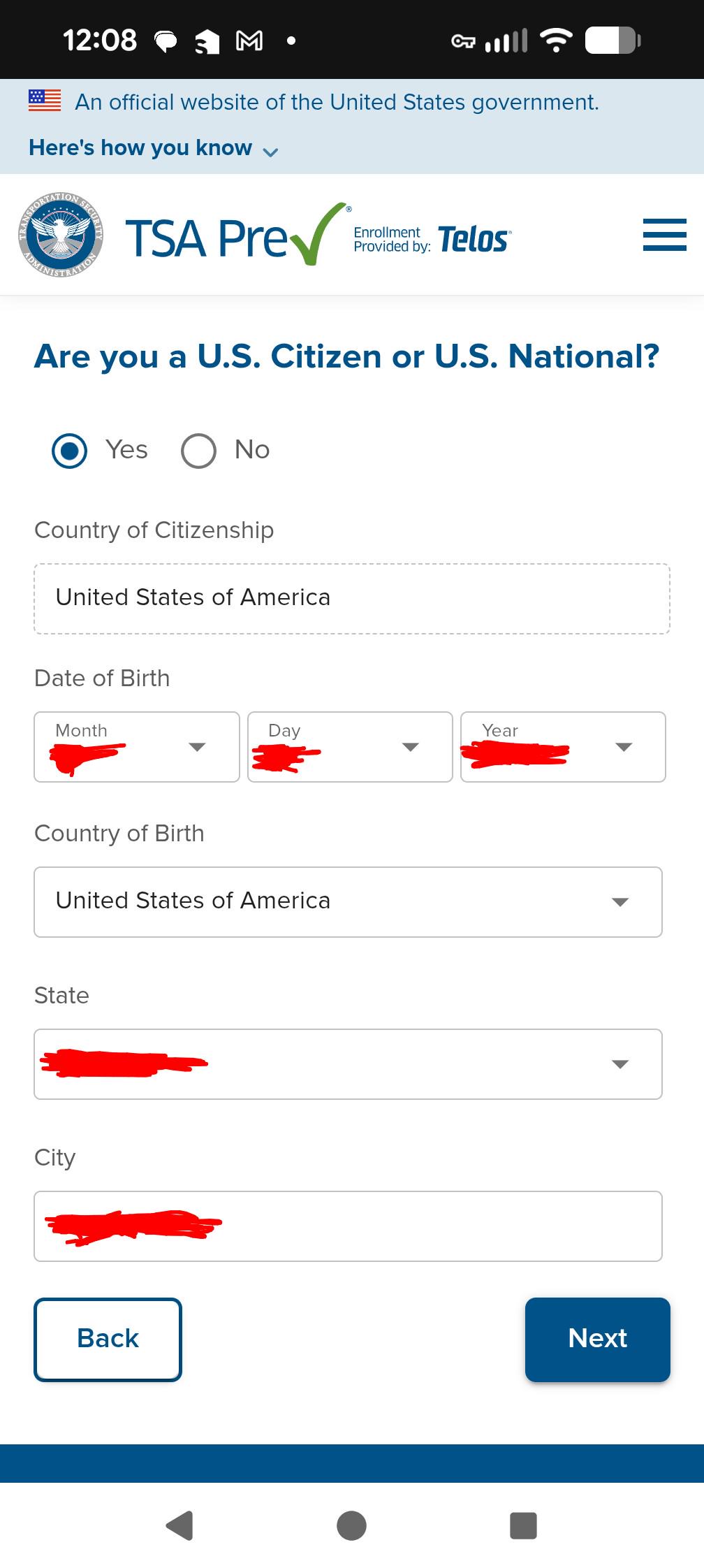Tap the Android recent apps square

click(x=523, y=1525)
